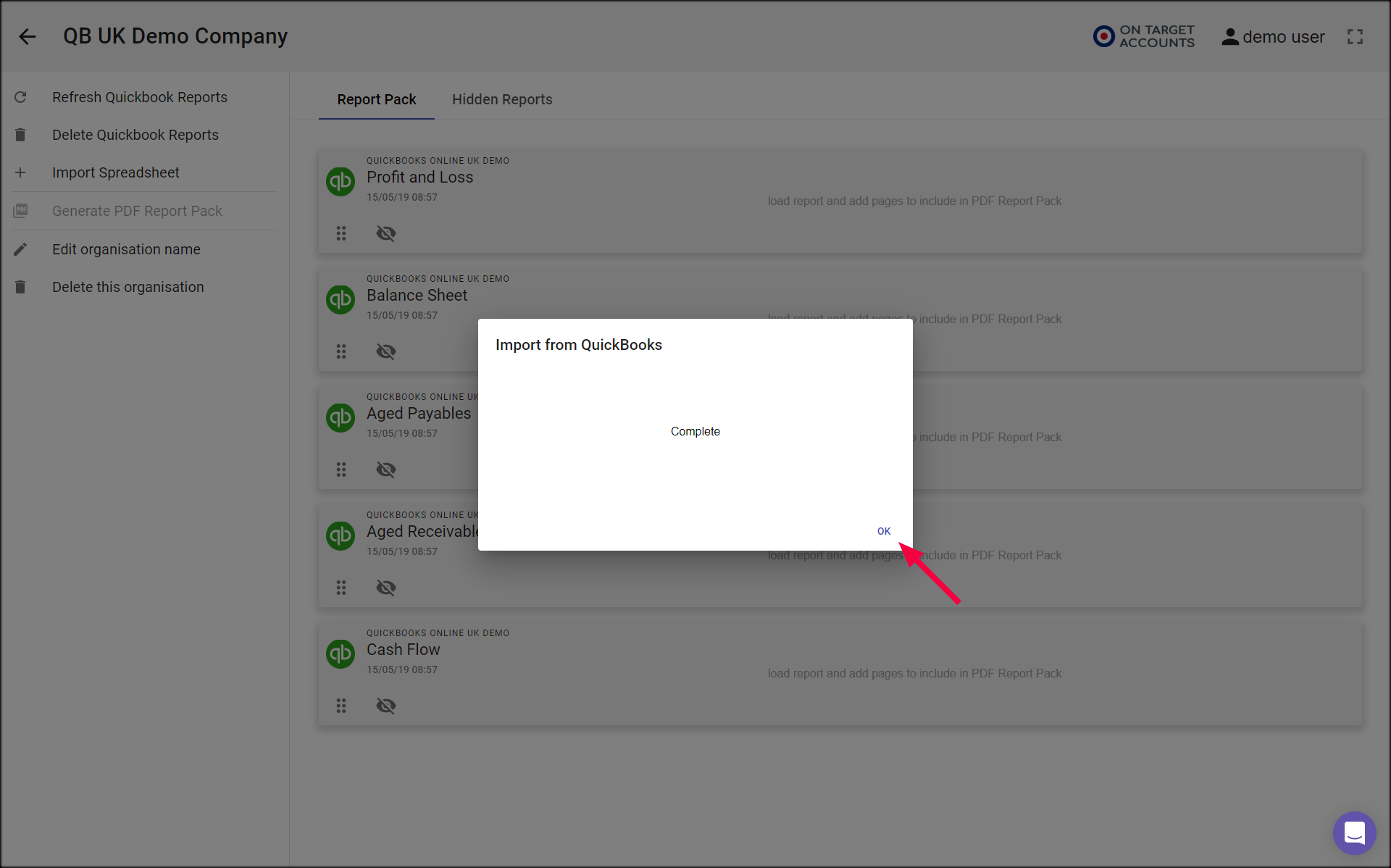Open the Aged Payables report title
Image resolution: width=1391 pixels, height=868 pixels.
(419, 414)
